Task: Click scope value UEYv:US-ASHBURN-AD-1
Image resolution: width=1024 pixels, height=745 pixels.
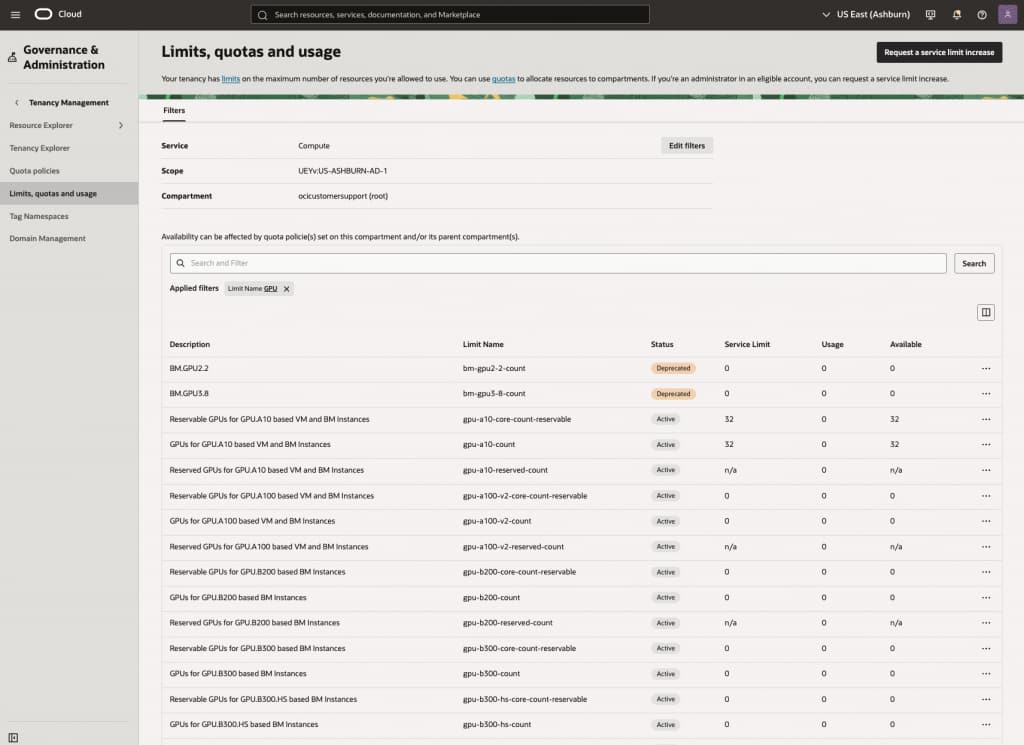Action: click(342, 171)
